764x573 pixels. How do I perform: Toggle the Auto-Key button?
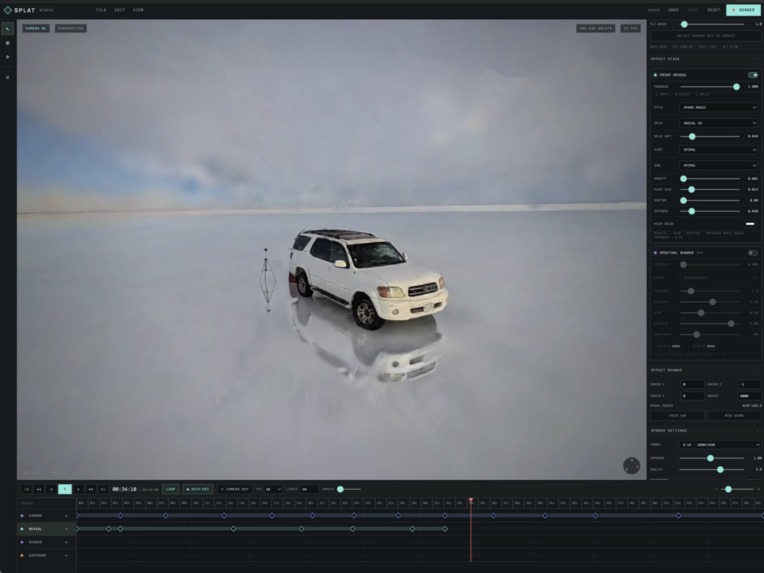(x=198, y=489)
